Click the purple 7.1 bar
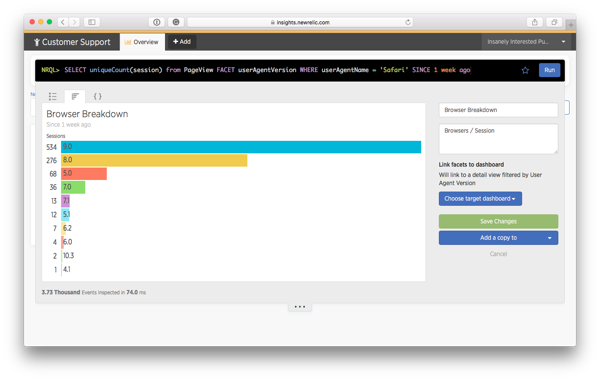The image size is (600, 381). coord(65,201)
